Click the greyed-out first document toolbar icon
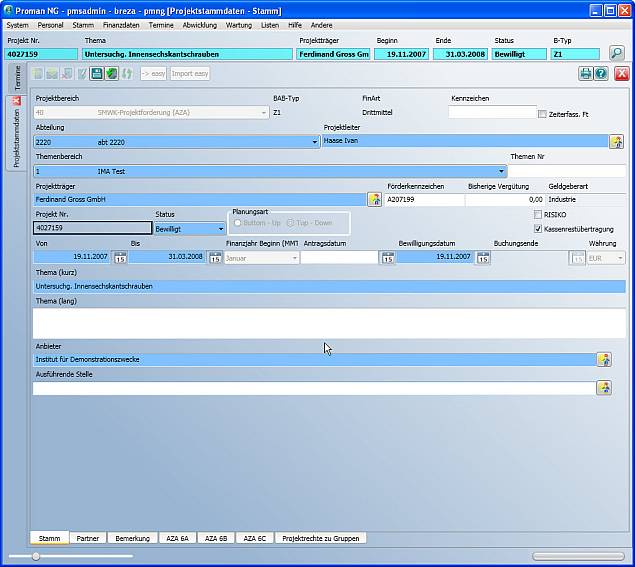The width and height of the screenshot is (635, 567). coord(37,74)
